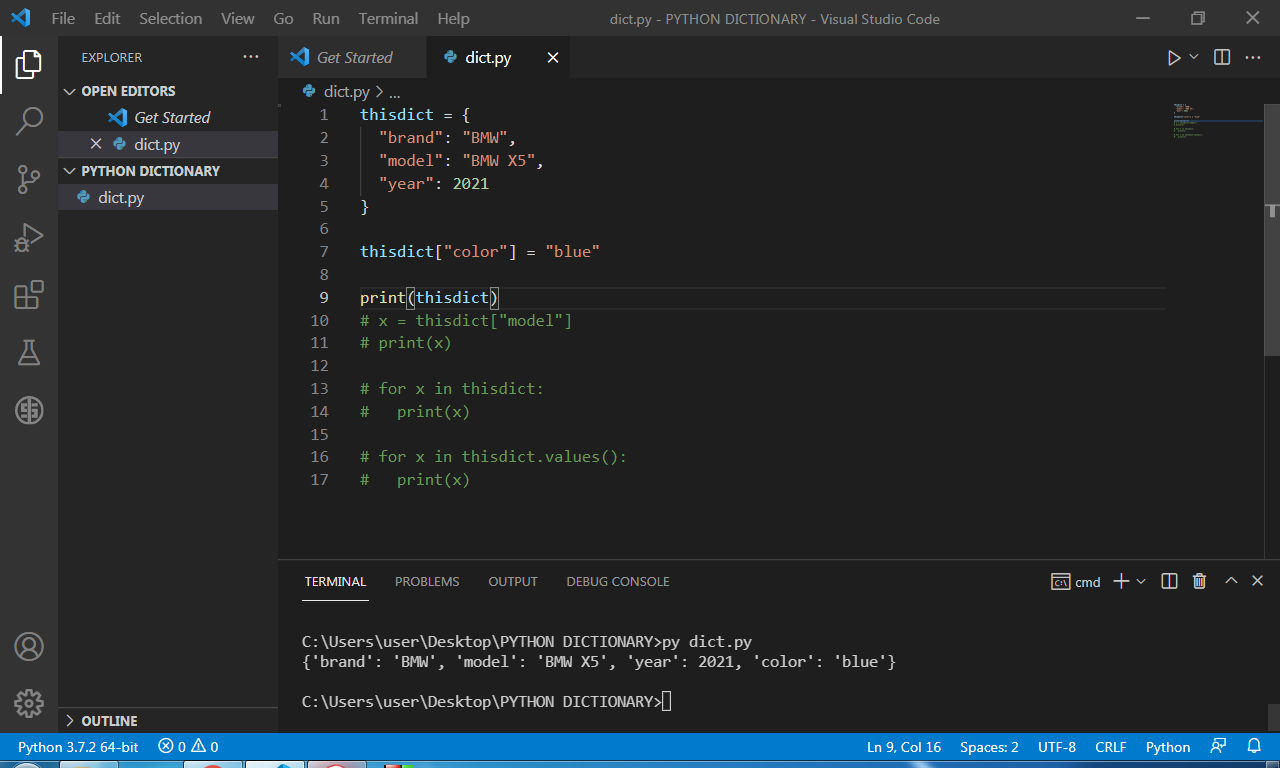Click line number 10 in gutter
Viewport: 1280px width, 768px height.
click(319, 320)
